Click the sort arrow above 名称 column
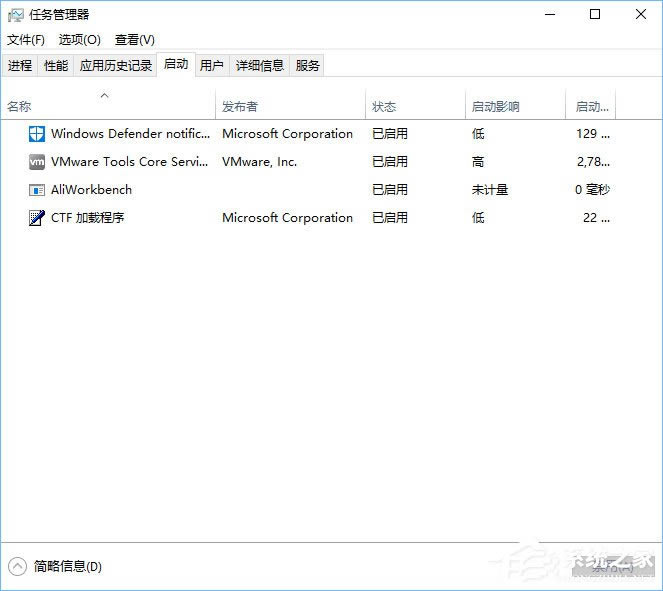The image size is (663, 591). [104, 96]
